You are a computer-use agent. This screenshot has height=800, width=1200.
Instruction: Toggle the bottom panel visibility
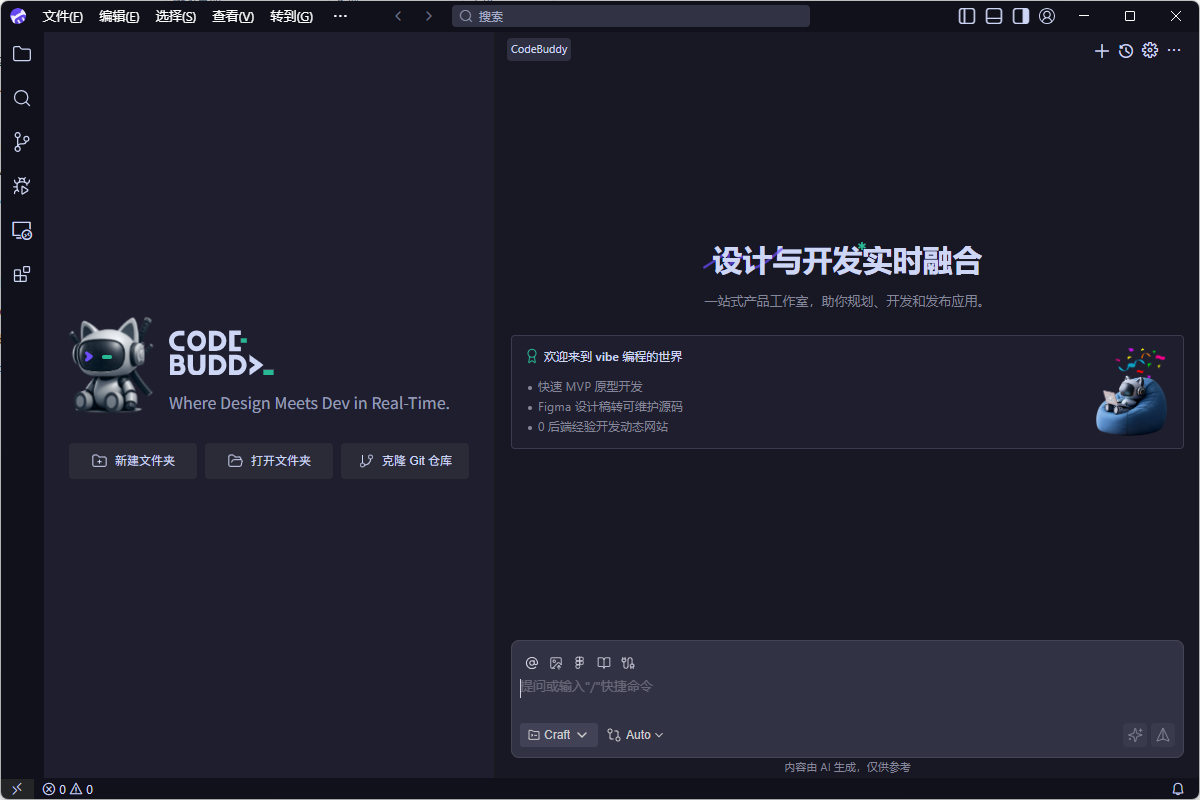click(x=993, y=16)
